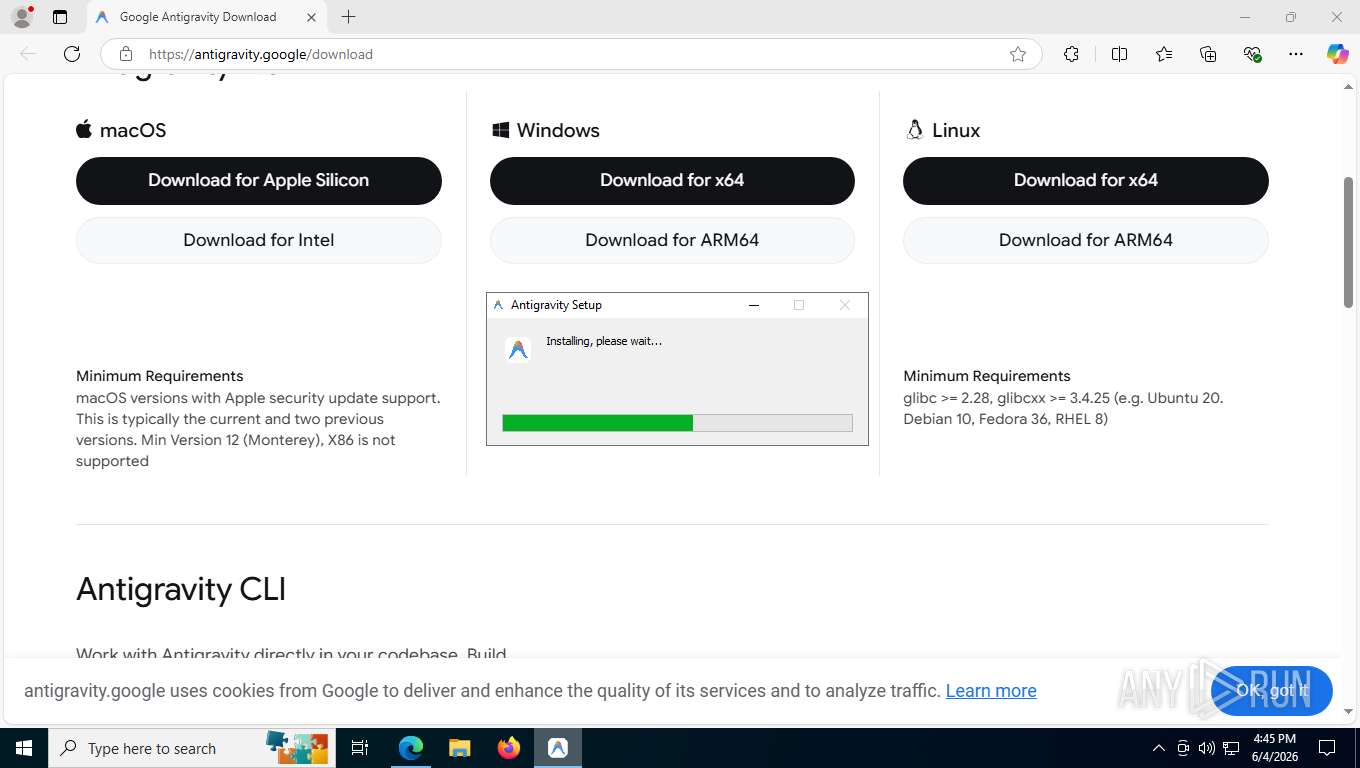The height and width of the screenshot is (768, 1360).
Task: Open the Learn more cookies link
Action: (x=991, y=691)
